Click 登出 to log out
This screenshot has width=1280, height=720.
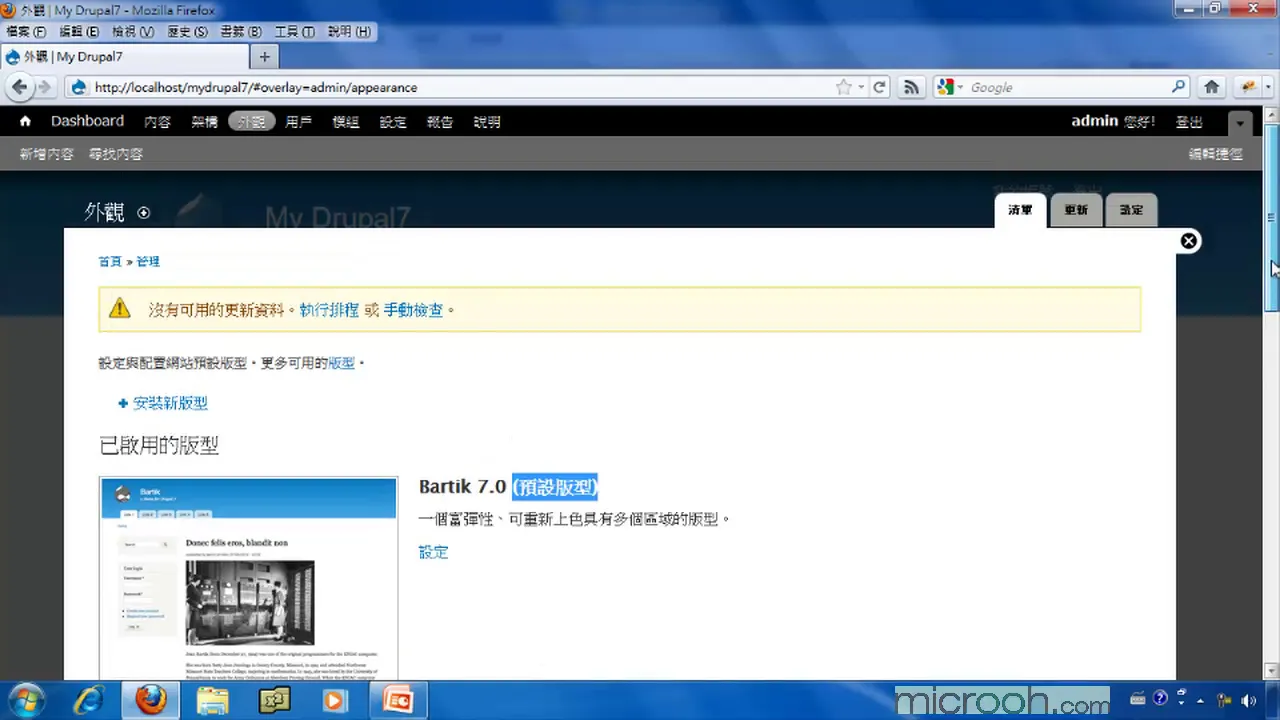point(1189,122)
